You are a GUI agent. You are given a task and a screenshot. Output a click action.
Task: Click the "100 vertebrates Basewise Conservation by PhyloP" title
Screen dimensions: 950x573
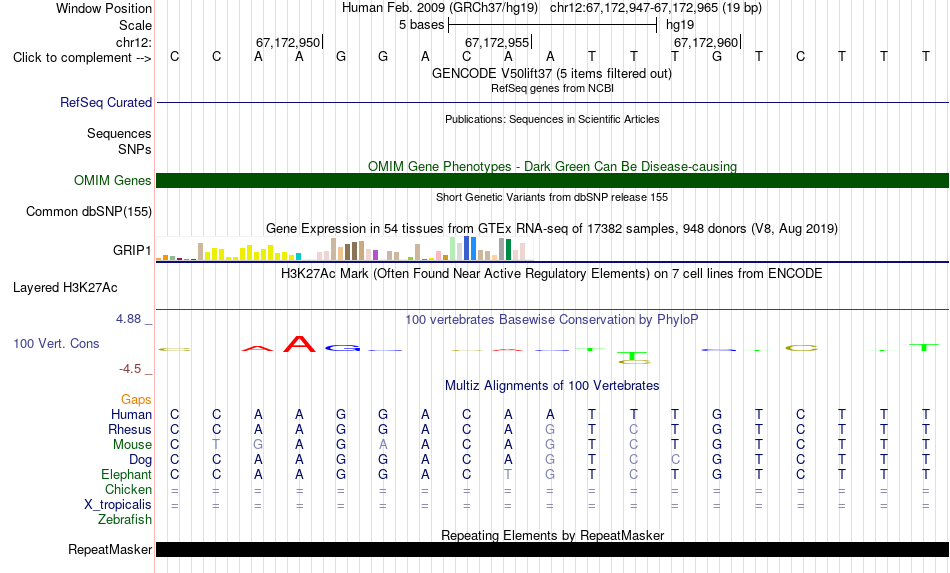pyautogui.click(x=551, y=319)
